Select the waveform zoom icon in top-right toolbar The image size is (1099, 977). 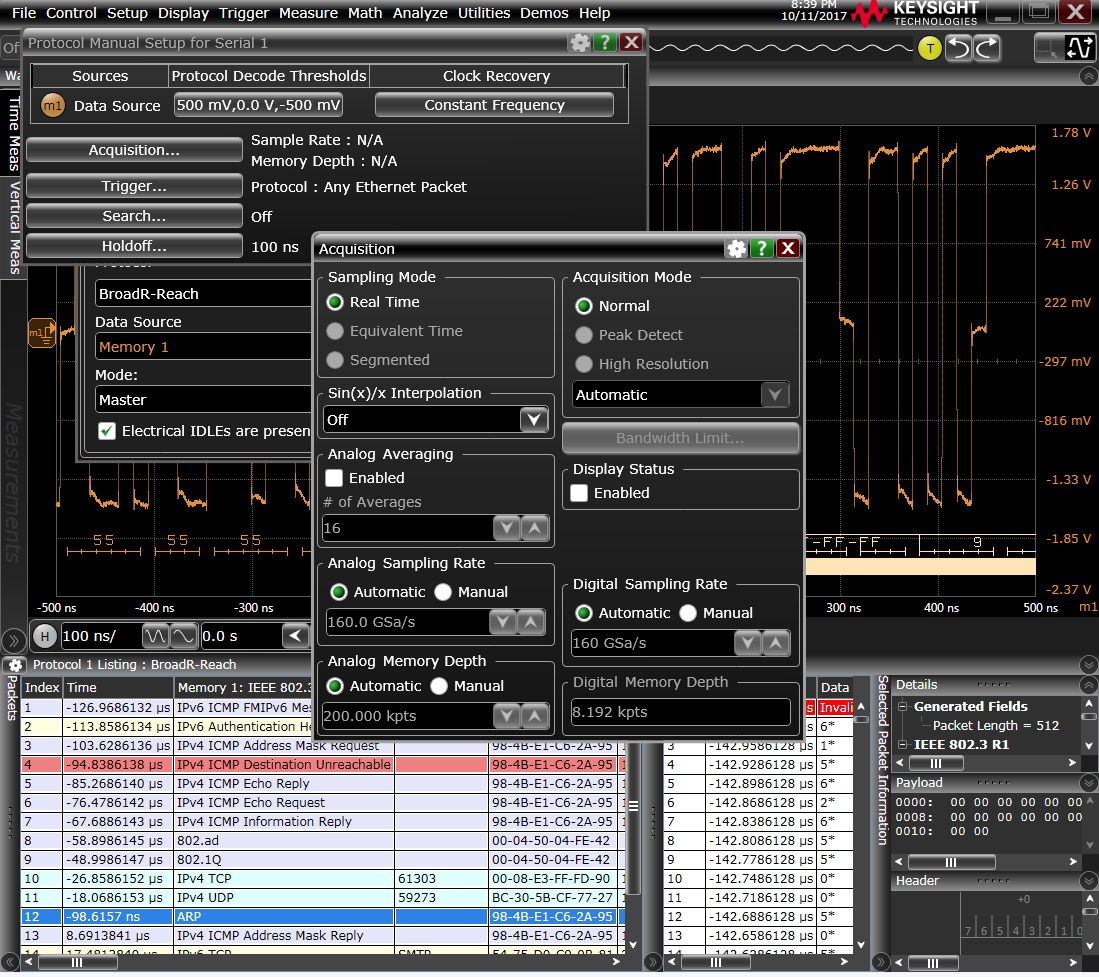coord(1081,46)
